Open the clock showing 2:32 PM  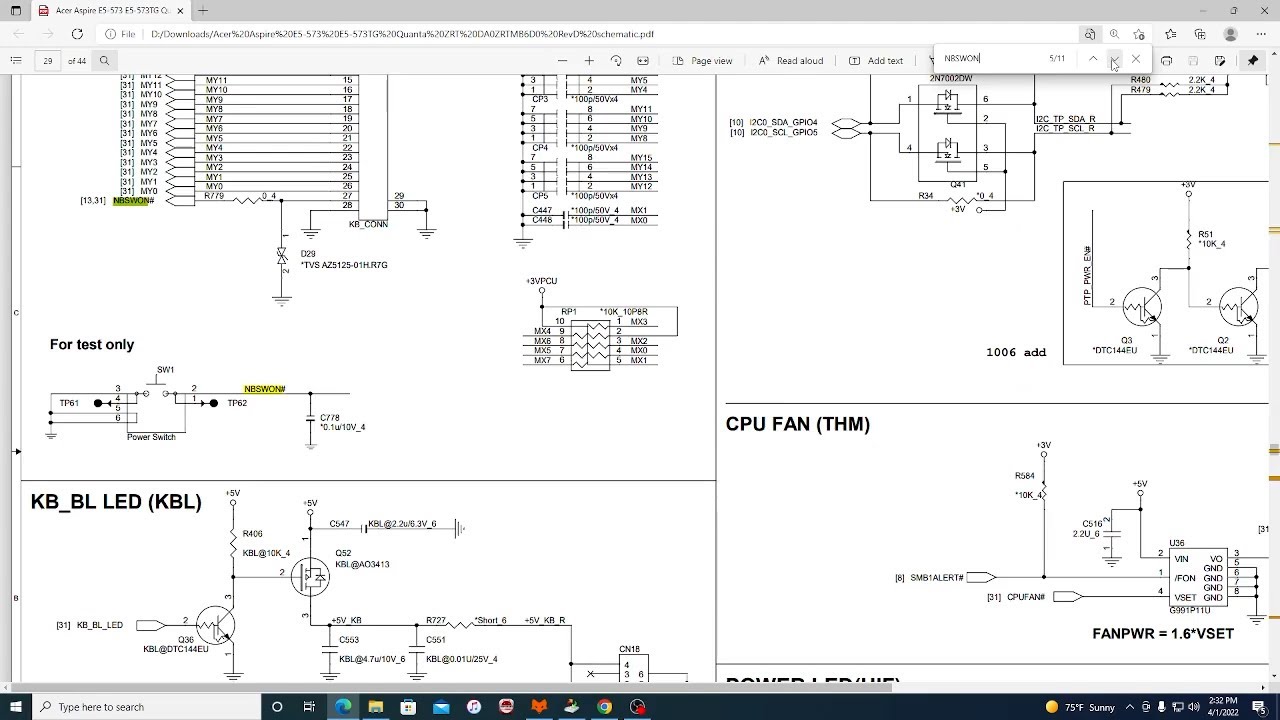(x=1223, y=707)
